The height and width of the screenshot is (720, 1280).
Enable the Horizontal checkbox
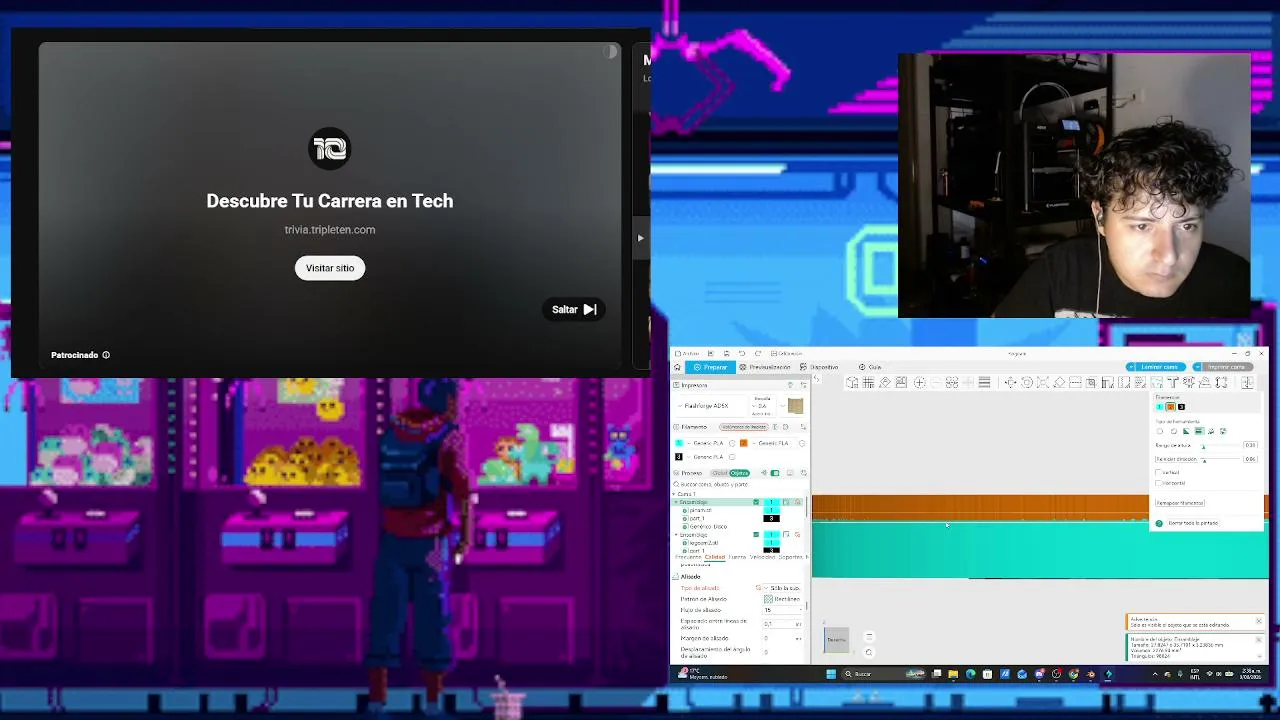click(x=1158, y=483)
